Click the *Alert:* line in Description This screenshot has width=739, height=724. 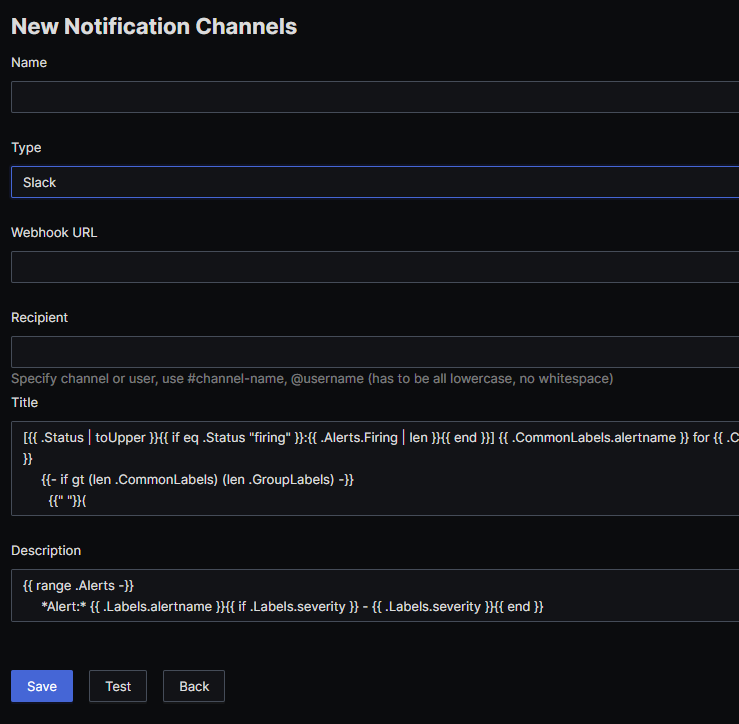coord(292,607)
